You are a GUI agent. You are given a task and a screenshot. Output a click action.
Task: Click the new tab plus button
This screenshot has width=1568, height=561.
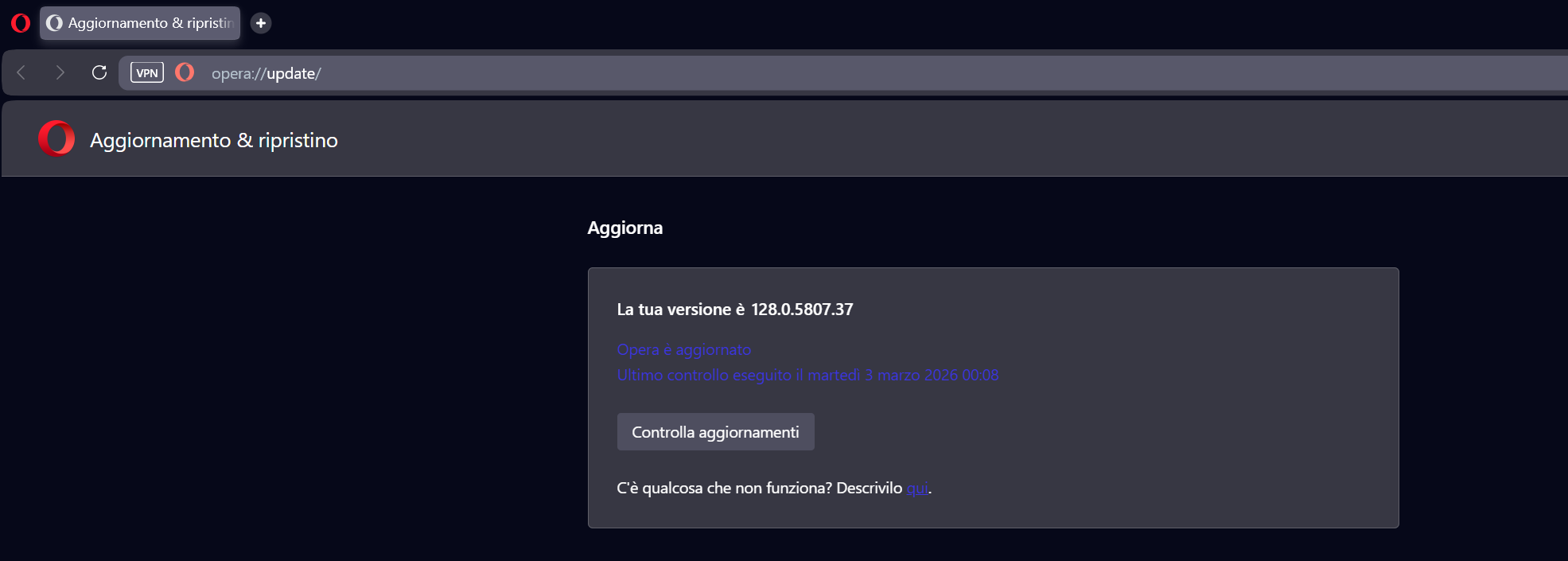click(x=261, y=23)
